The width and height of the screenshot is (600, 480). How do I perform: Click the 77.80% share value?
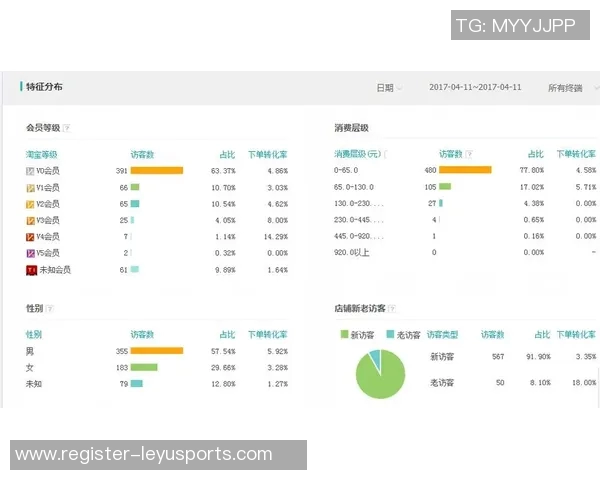coord(532,170)
